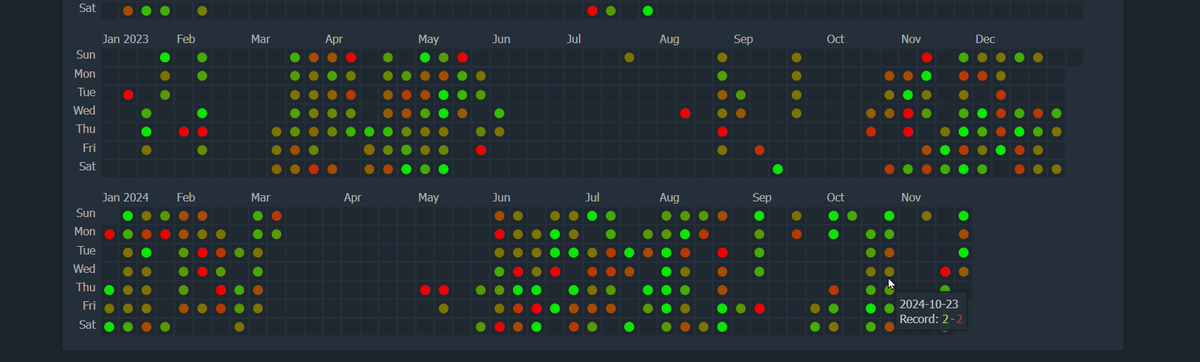
Task: Click the 'Aug' label in the 2023 calendar
Action: pos(670,39)
